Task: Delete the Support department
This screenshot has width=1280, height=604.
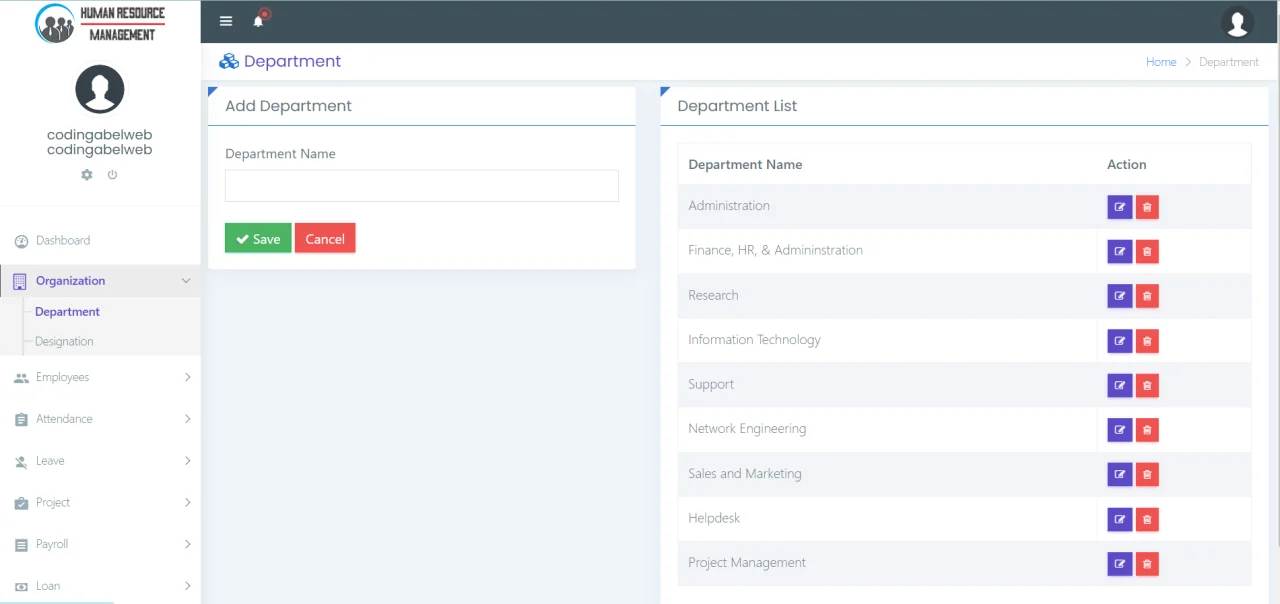Action: click(x=1147, y=385)
